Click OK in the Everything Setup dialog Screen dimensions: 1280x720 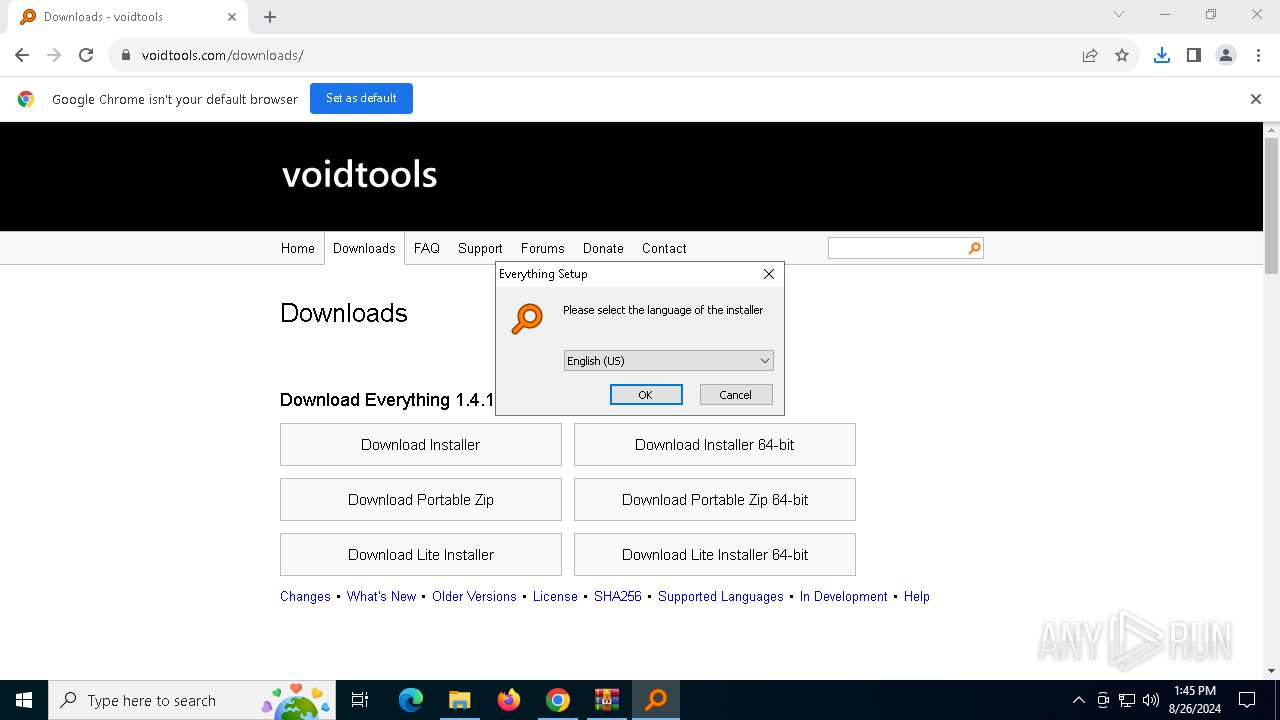tap(646, 395)
